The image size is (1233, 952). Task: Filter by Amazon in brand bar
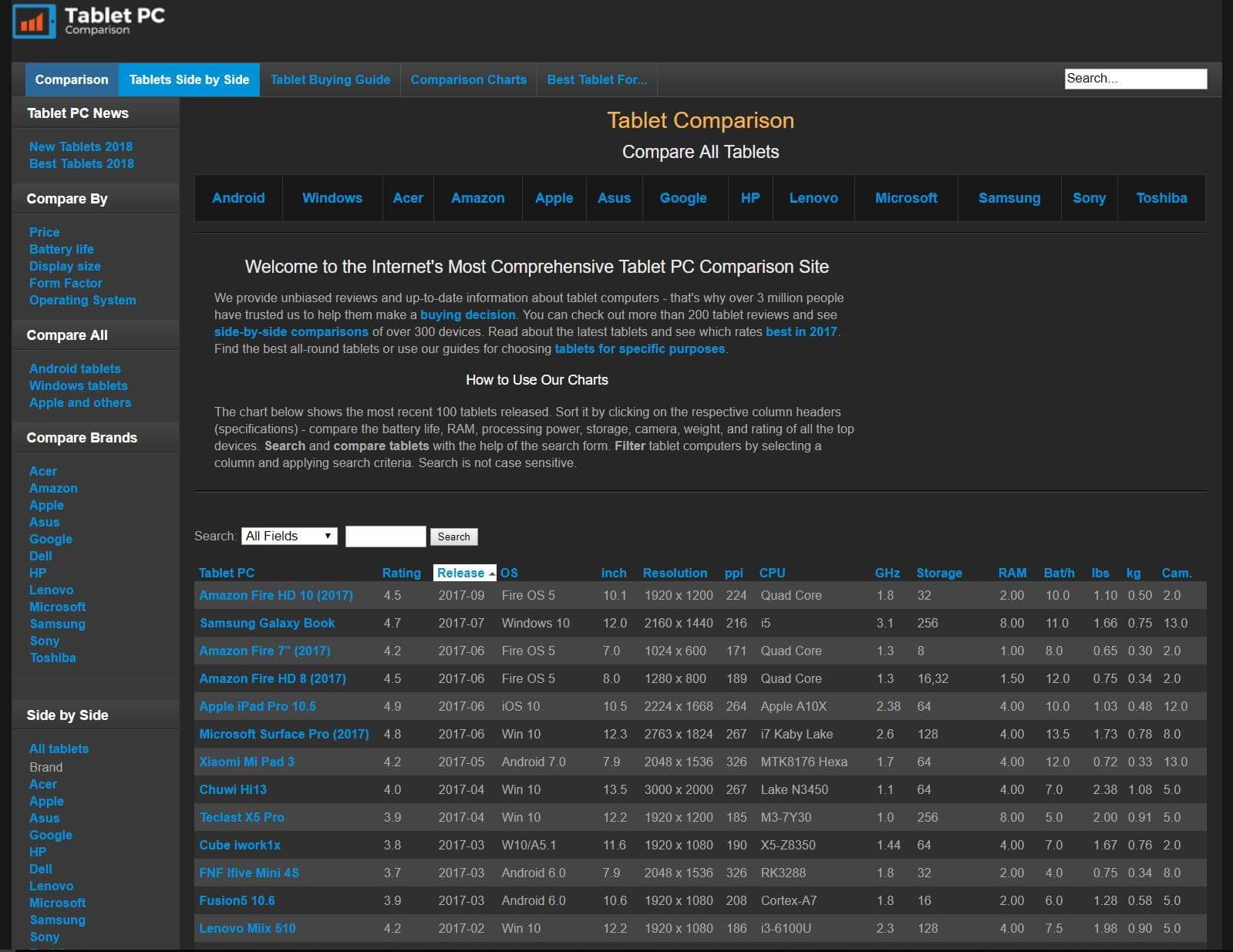click(478, 198)
